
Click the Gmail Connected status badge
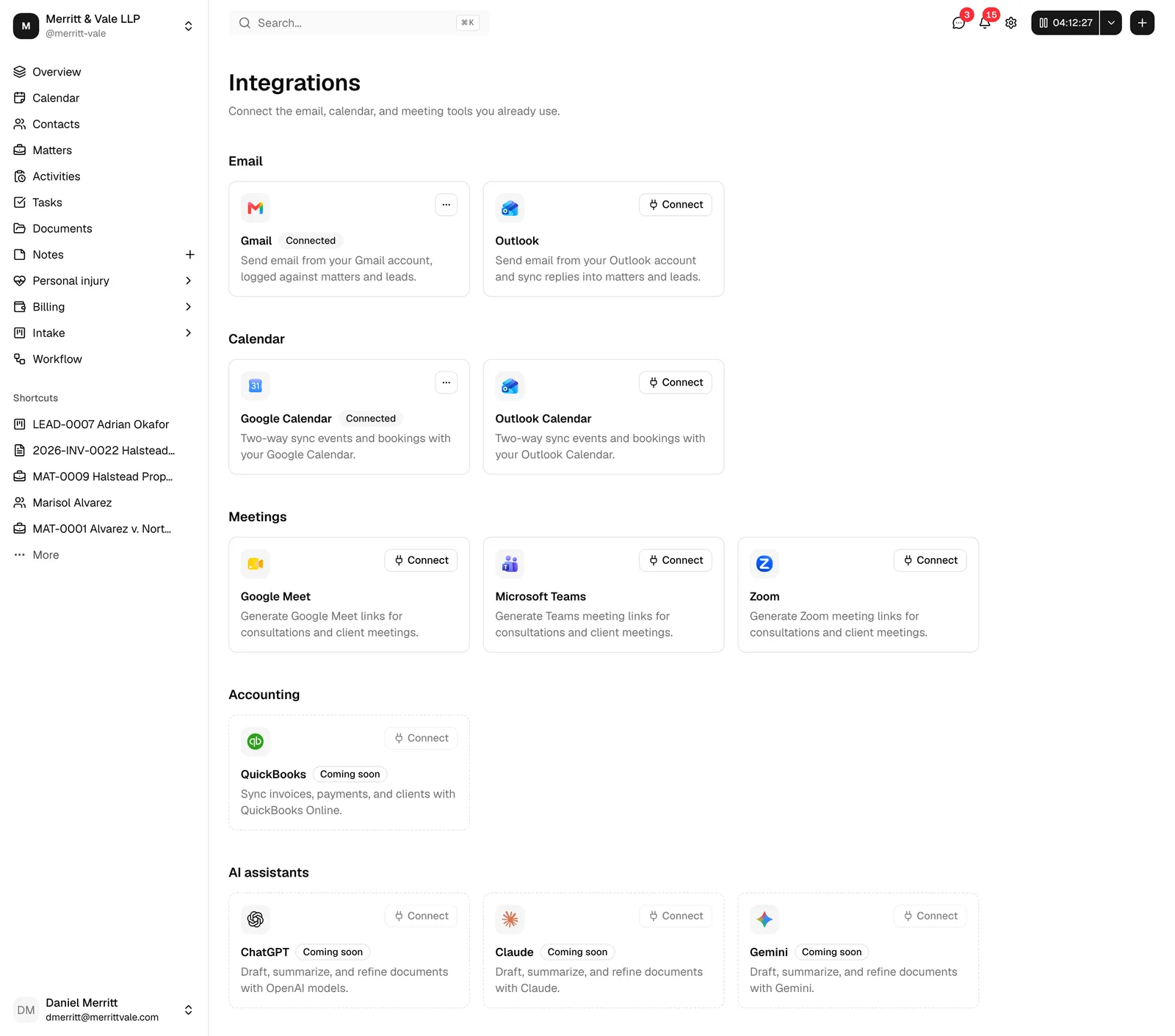pyautogui.click(x=311, y=241)
